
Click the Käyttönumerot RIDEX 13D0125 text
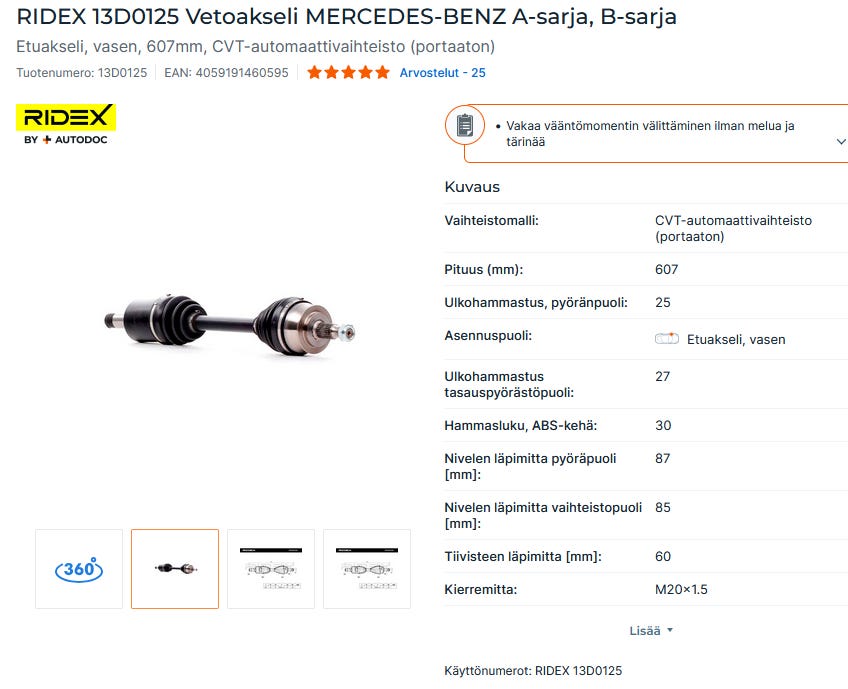click(x=533, y=671)
